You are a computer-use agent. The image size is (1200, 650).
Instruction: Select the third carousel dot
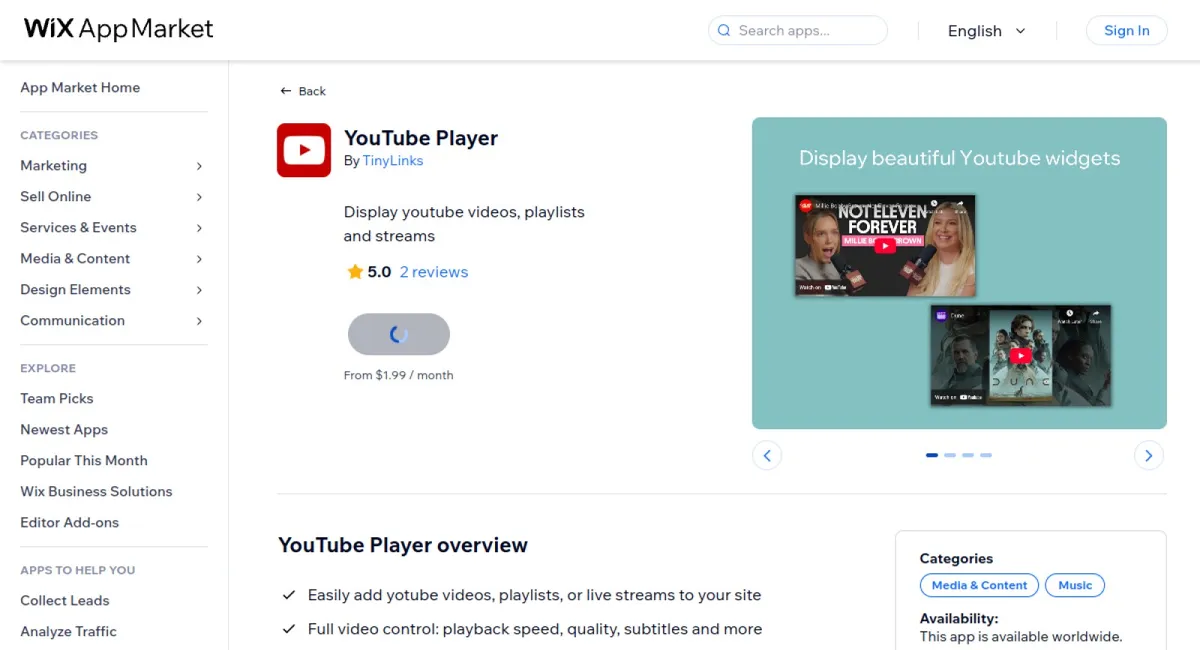pyautogui.click(x=968, y=456)
